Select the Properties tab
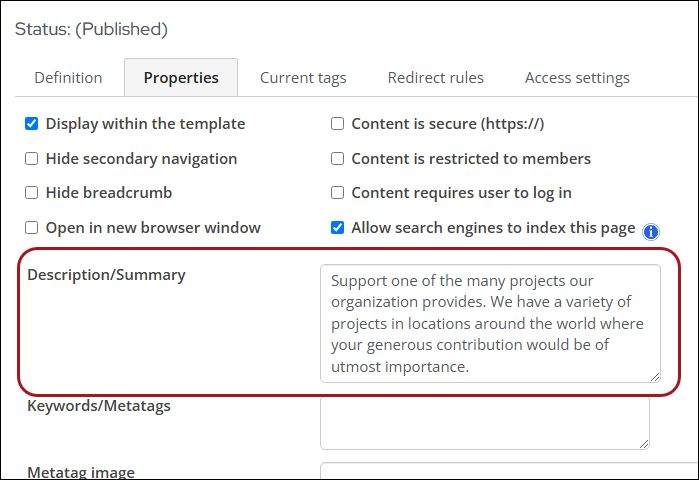Viewport: 699px width, 480px height. click(181, 78)
